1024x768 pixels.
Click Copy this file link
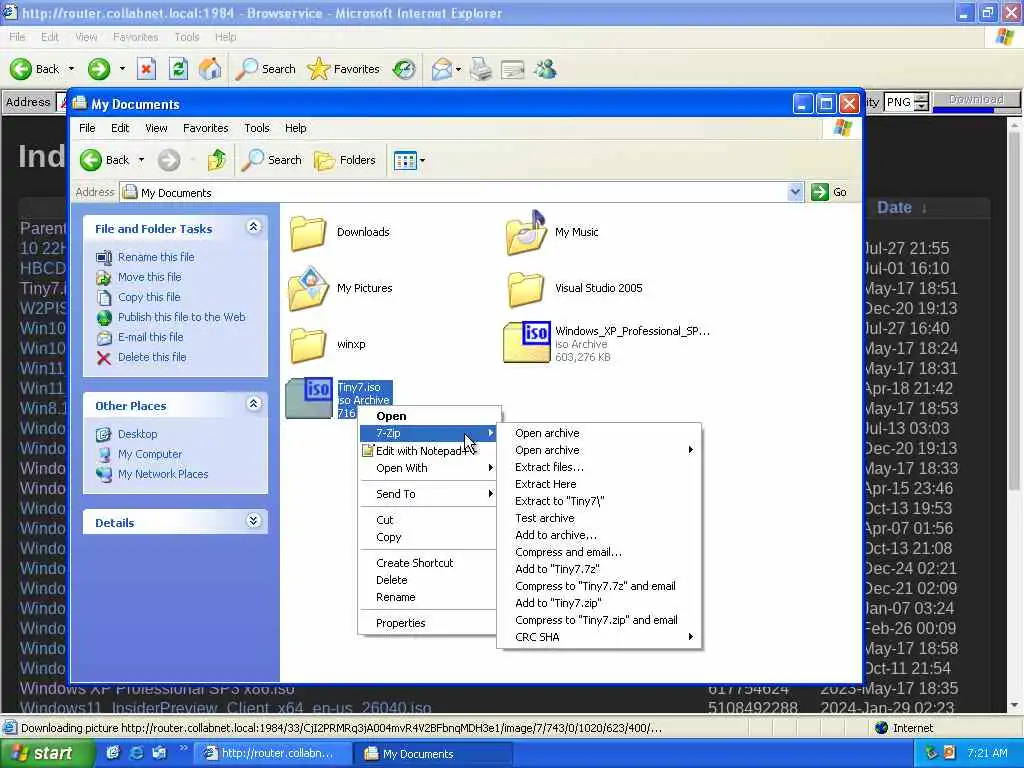(149, 296)
